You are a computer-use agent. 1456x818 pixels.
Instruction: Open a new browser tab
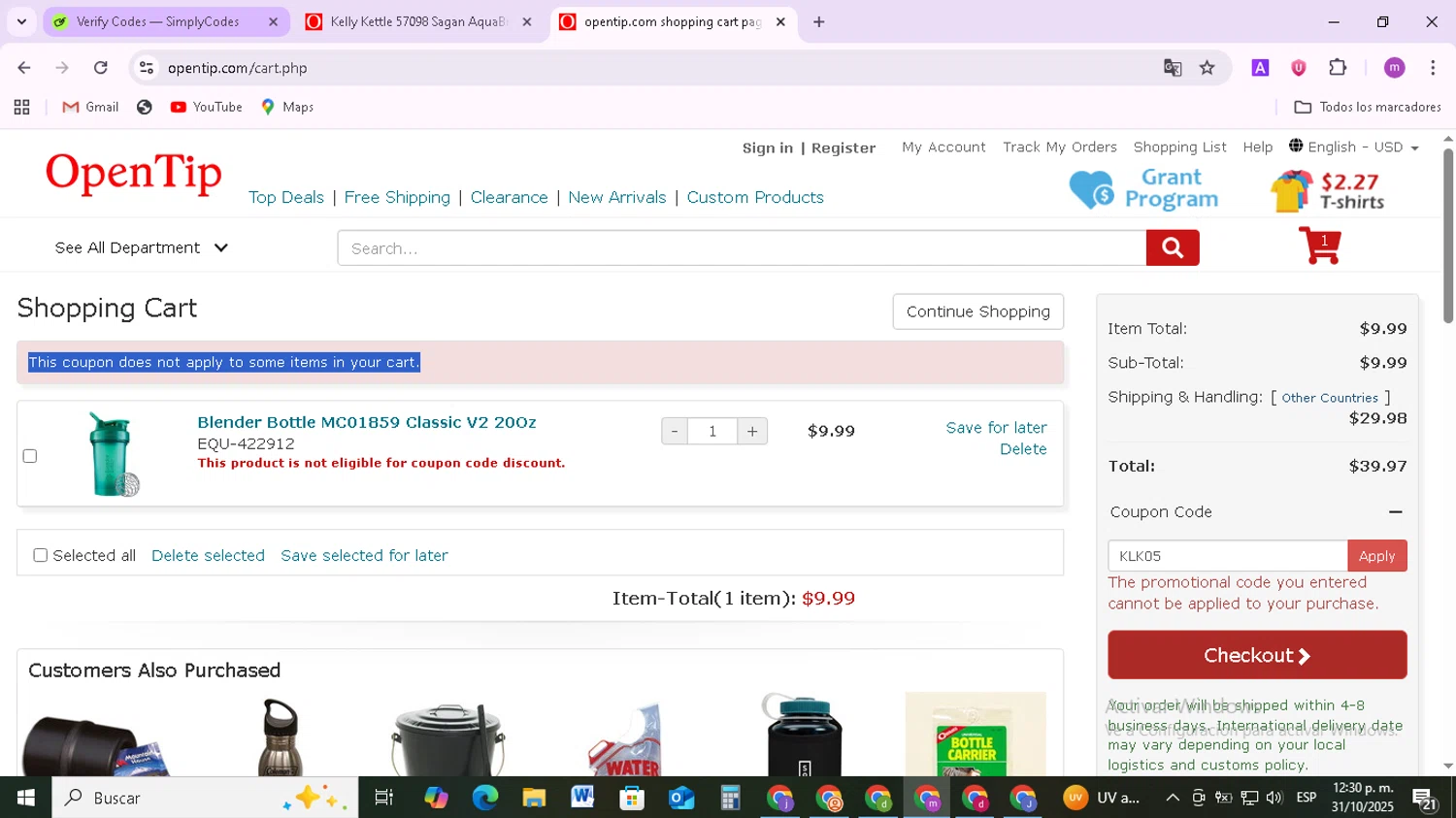[819, 21]
